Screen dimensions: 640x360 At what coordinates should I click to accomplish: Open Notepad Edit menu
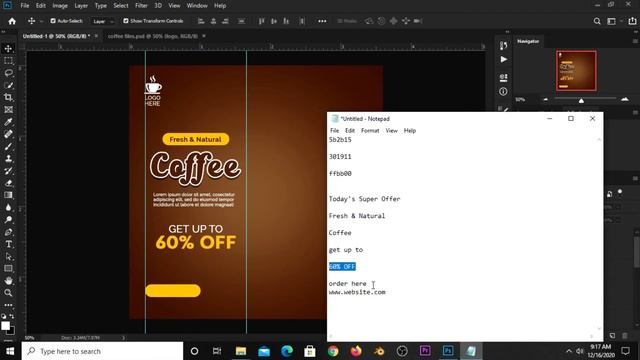click(x=350, y=131)
